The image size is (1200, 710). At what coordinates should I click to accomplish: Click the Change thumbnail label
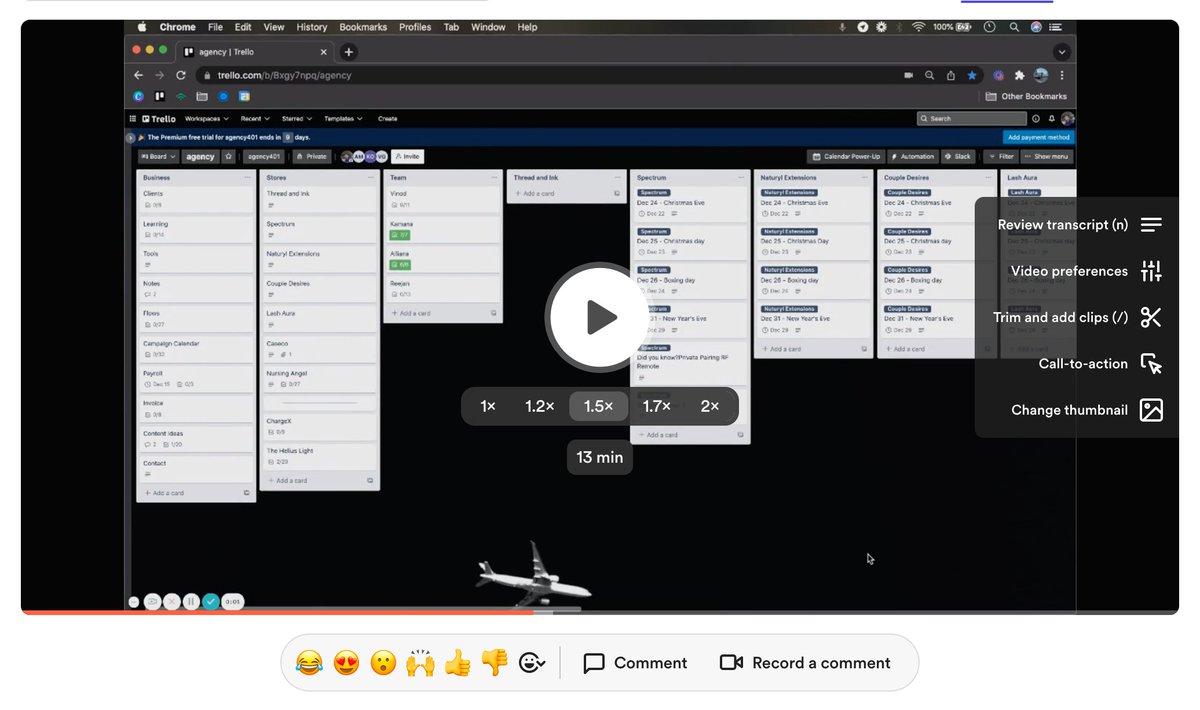pos(1069,410)
